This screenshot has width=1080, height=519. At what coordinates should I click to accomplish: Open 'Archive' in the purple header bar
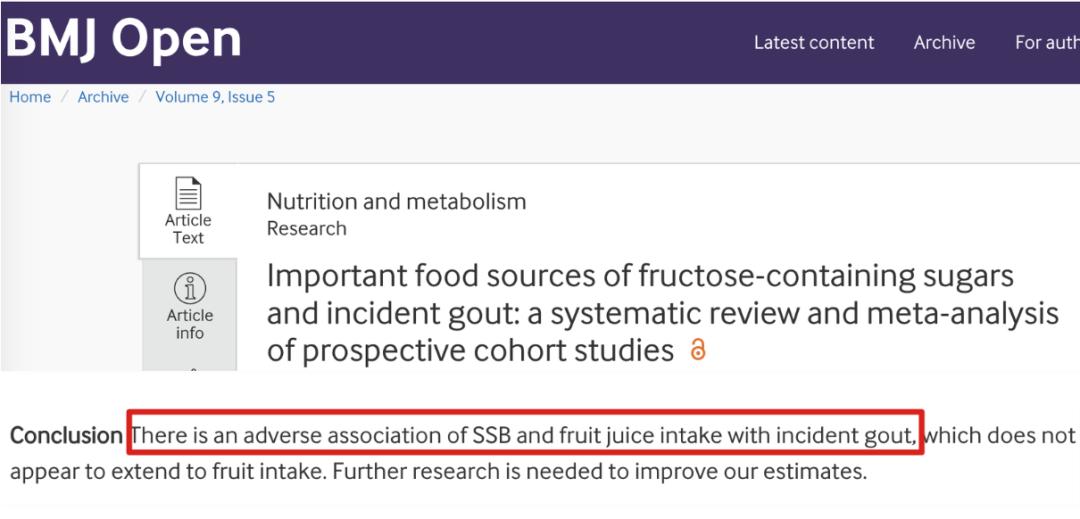click(944, 43)
